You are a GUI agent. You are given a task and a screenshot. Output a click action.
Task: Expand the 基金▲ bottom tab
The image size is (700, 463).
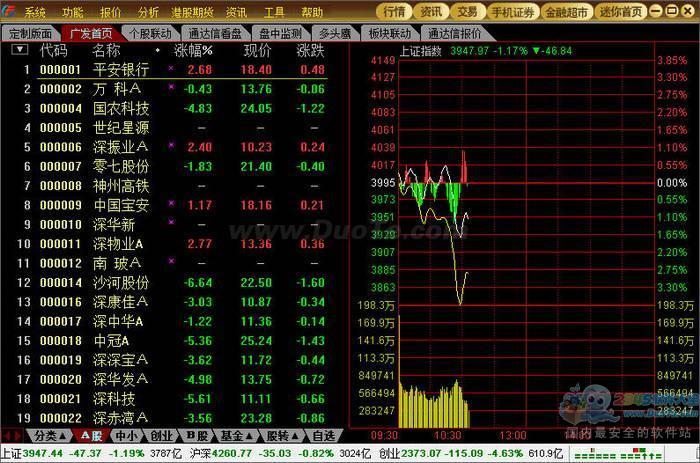pyautogui.click(x=237, y=436)
